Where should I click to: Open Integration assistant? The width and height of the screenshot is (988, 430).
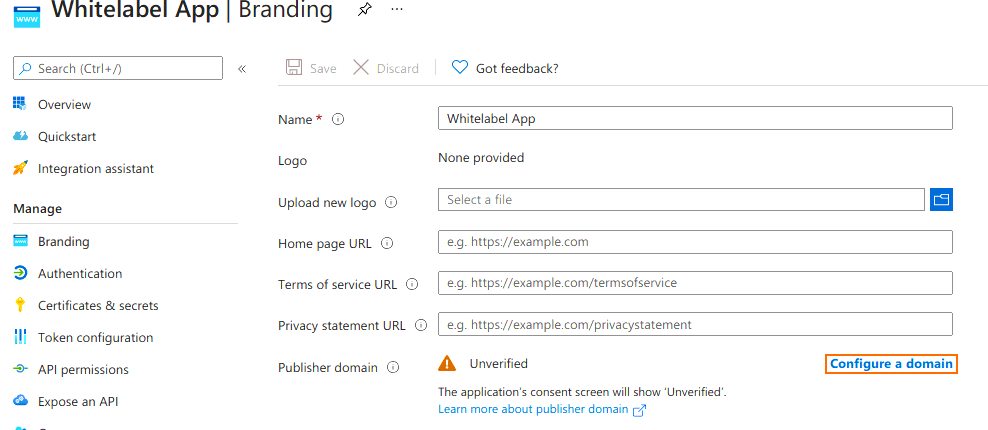click(x=95, y=169)
